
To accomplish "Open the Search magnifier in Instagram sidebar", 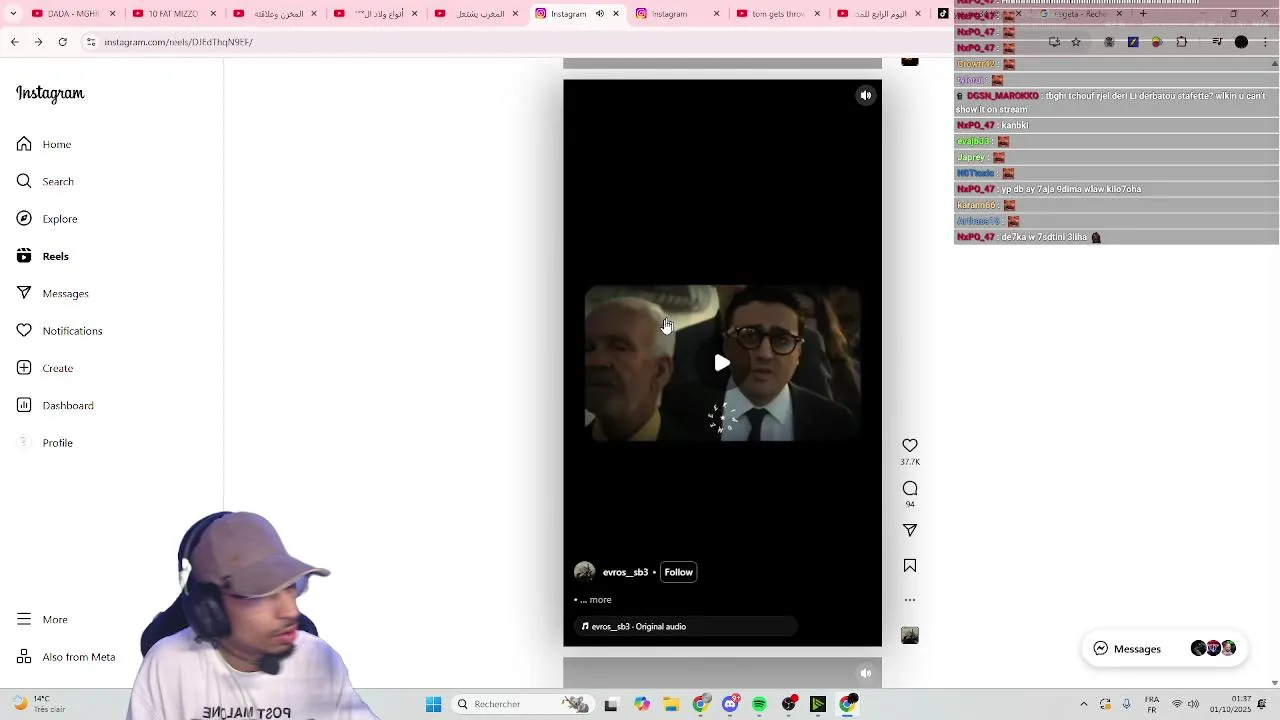I will click(24, 181).
